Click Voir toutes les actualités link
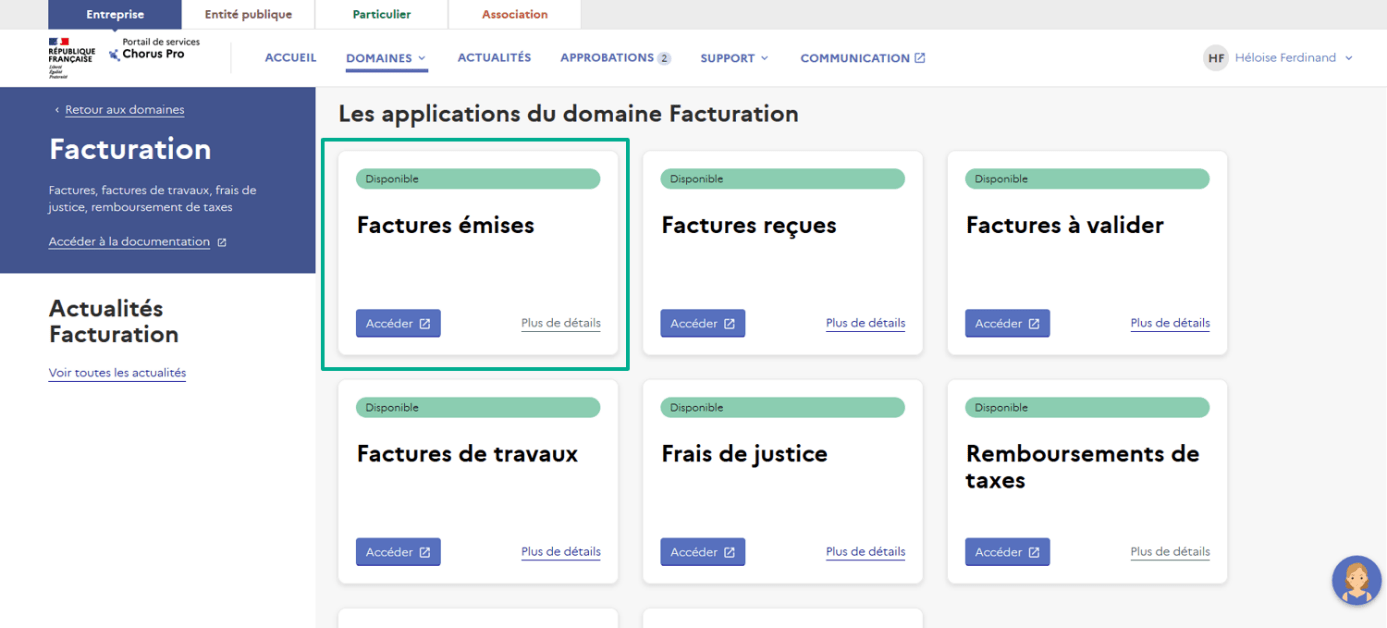 [117, 373]
